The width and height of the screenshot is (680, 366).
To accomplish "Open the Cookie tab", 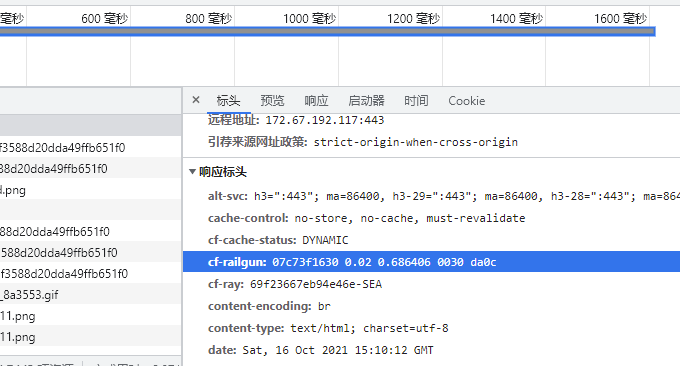I will [x=467, y=101].
